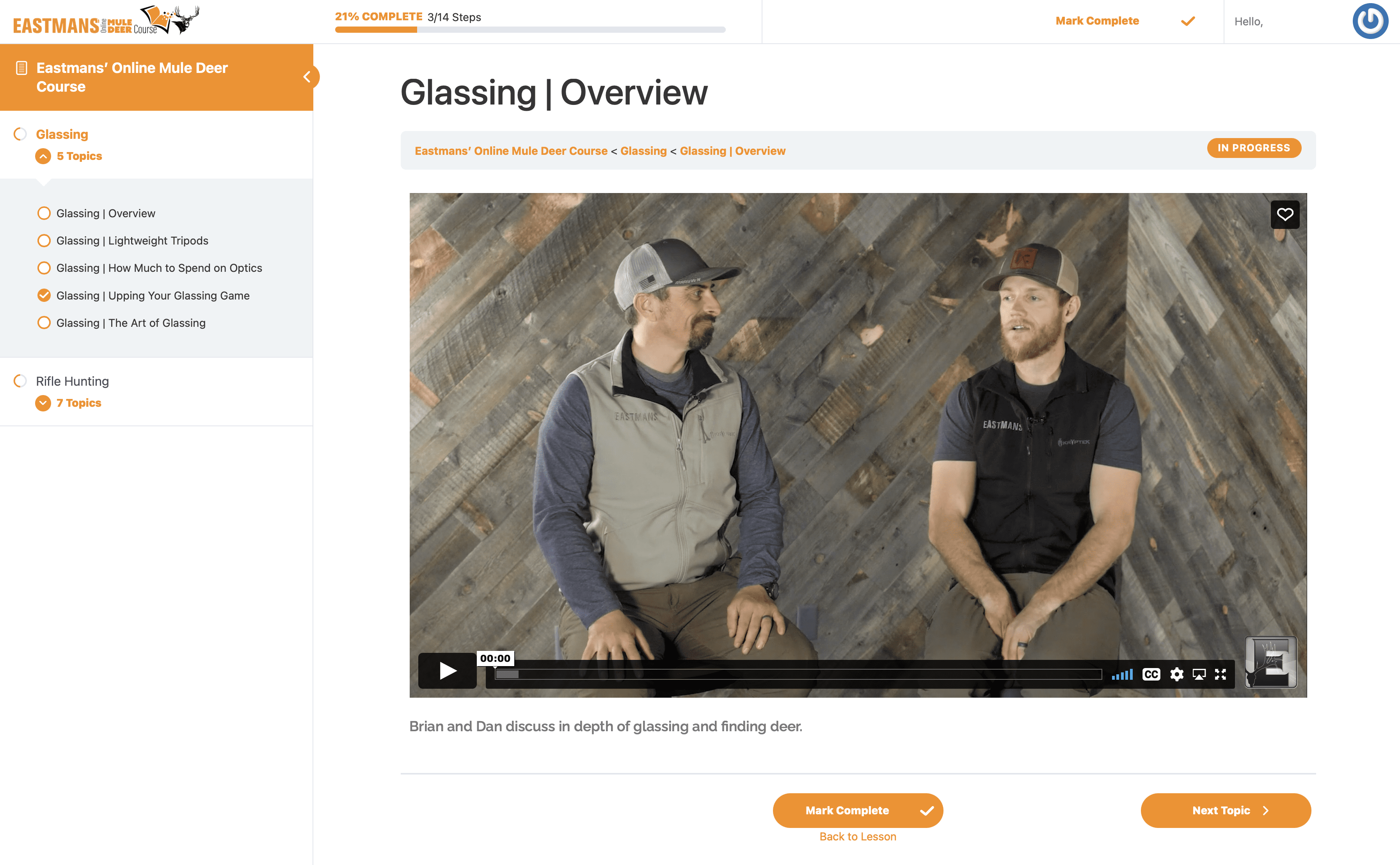
Task: Click Back to Lesson link
Action: (857, 837)
